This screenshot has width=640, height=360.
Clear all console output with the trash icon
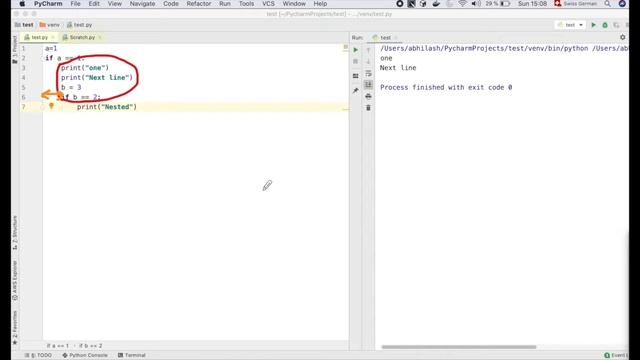(368, 108)
